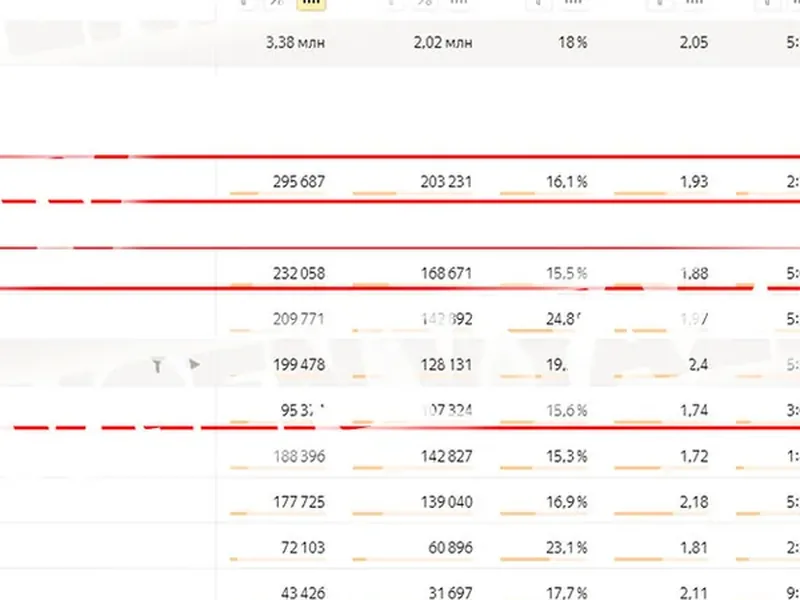Image resolution: width=800 pixels, height=600 pixels.
Task: Select the cell showing 128 131
Action: pos(446,365)
